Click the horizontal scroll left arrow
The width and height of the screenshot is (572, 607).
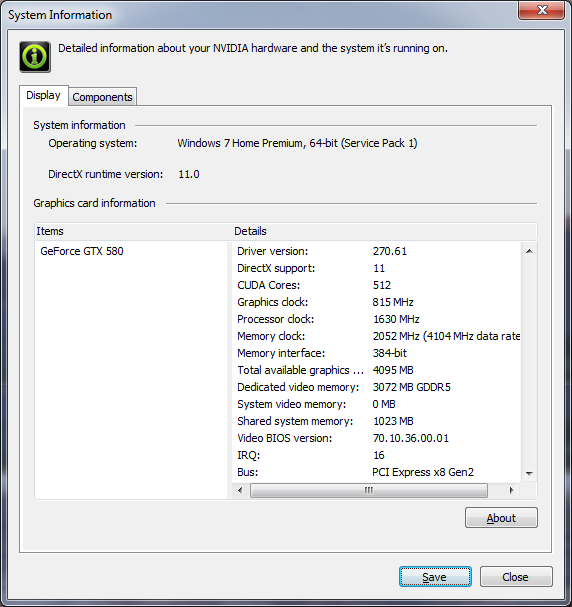point(240,490)
